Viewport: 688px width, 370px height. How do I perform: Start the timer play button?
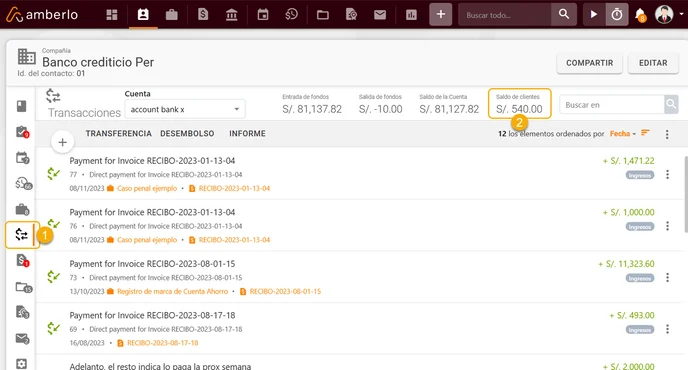click(x=594, y=14)
